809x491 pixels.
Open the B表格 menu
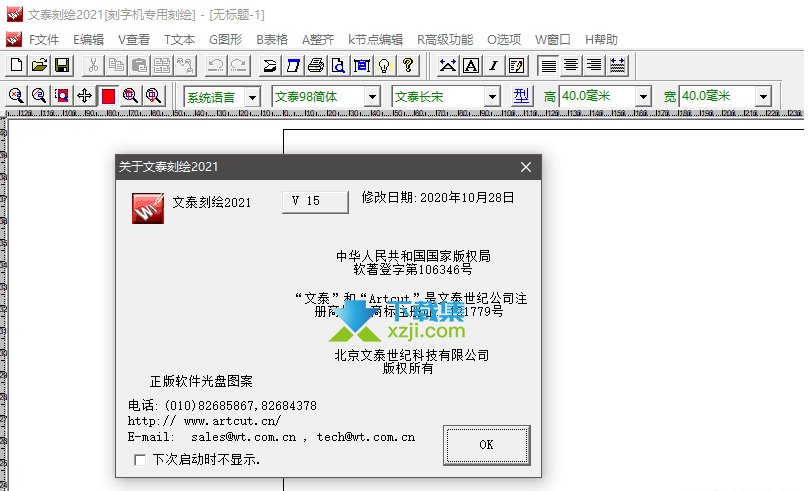(272, 40)
